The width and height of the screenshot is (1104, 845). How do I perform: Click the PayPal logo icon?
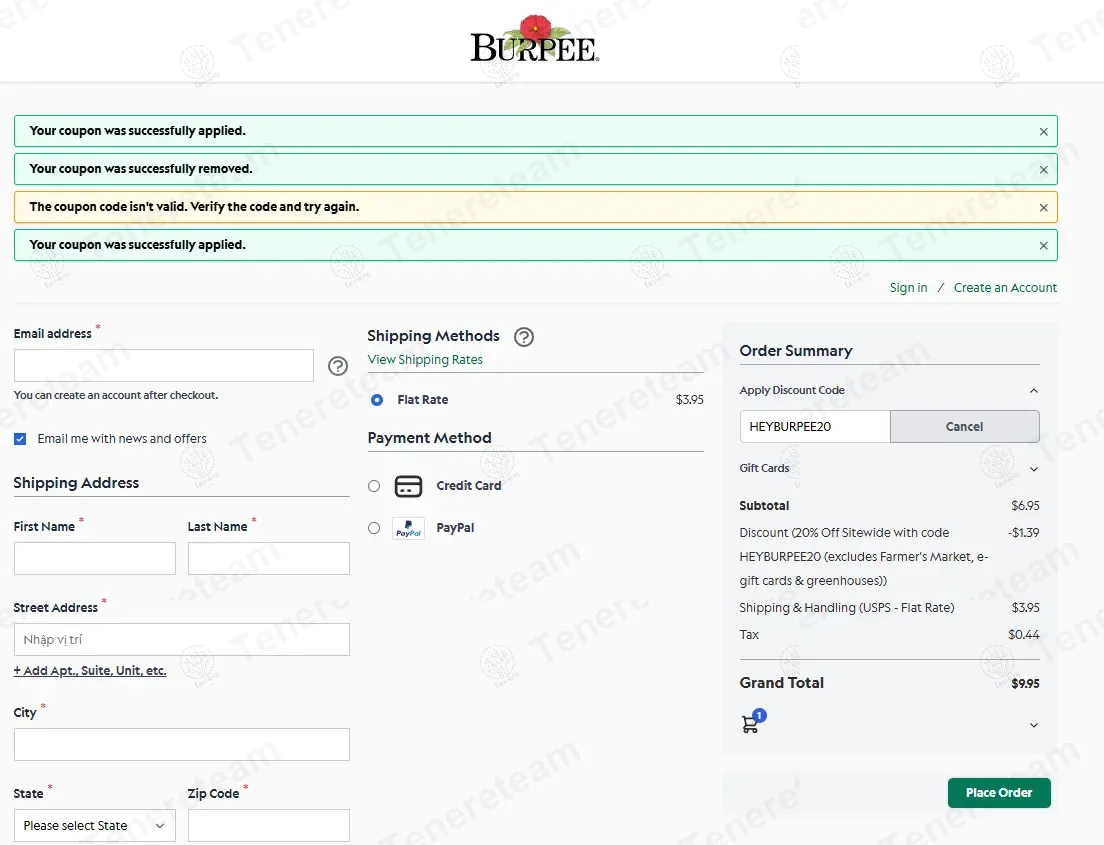click(408, 528)
